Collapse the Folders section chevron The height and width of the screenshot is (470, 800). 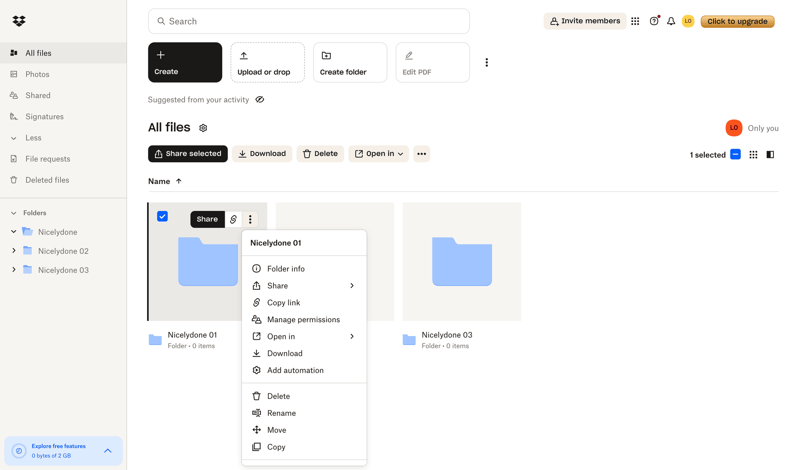14,213
